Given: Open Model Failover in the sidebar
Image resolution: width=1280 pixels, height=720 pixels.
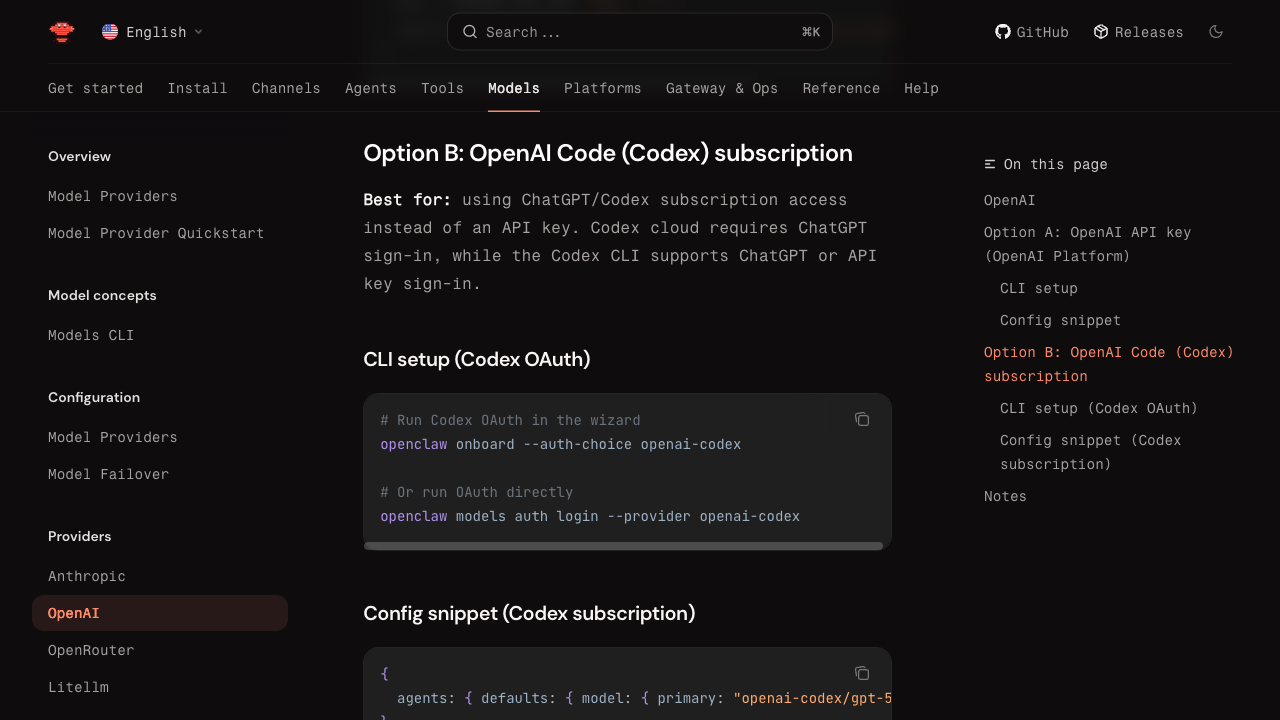Looking at the screenshot, I should coord(108,474).
